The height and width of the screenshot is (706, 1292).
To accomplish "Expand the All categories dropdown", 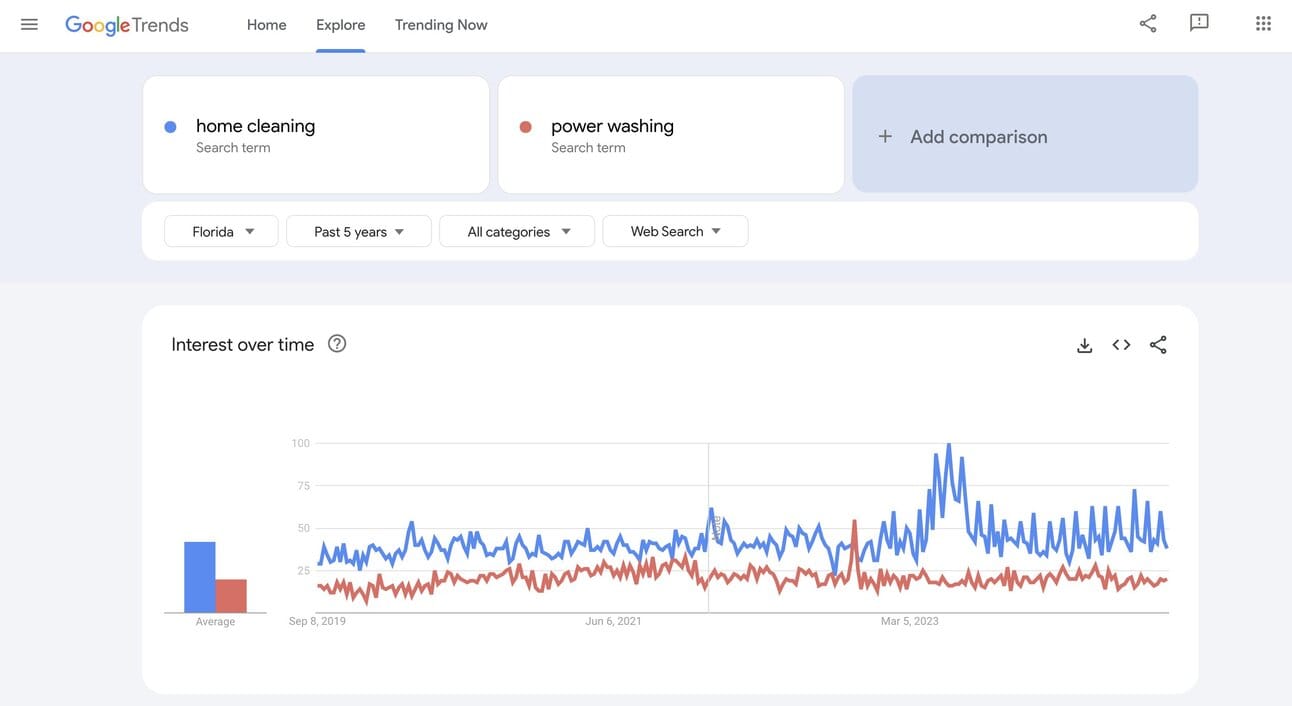I will [x=516, y=231].
